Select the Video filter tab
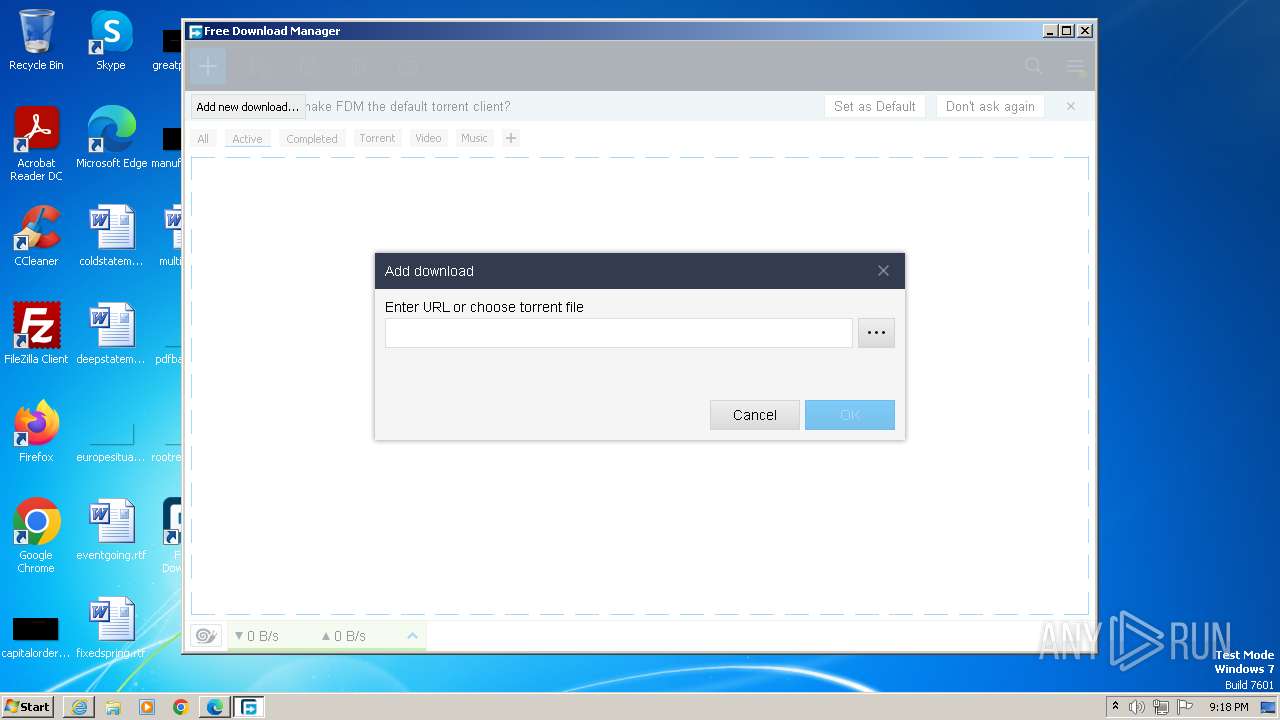The width and height of the screenshot is (1280, 720). click(428, 139)
